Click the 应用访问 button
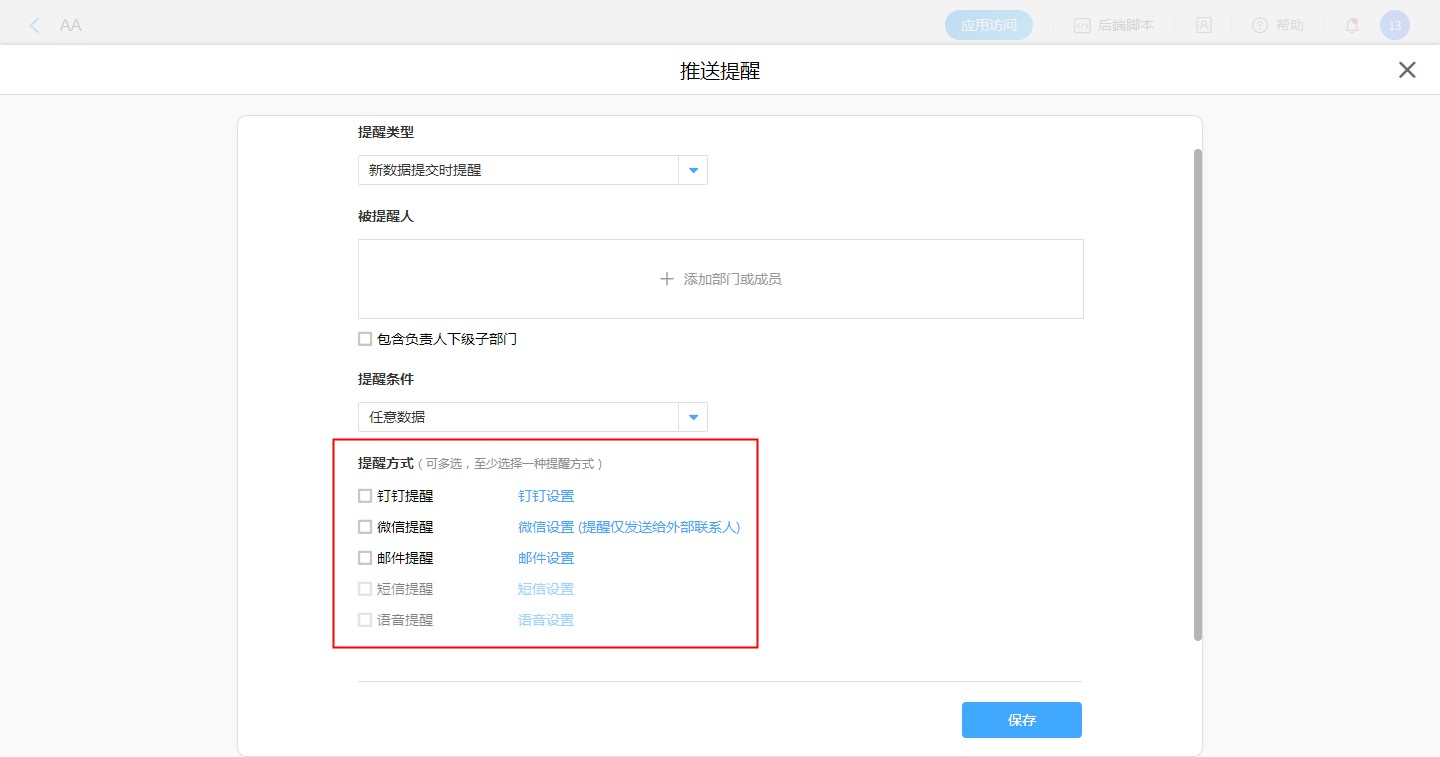Screen dimensions: 1440x757 pyautogui.click(x=988, y=25)
